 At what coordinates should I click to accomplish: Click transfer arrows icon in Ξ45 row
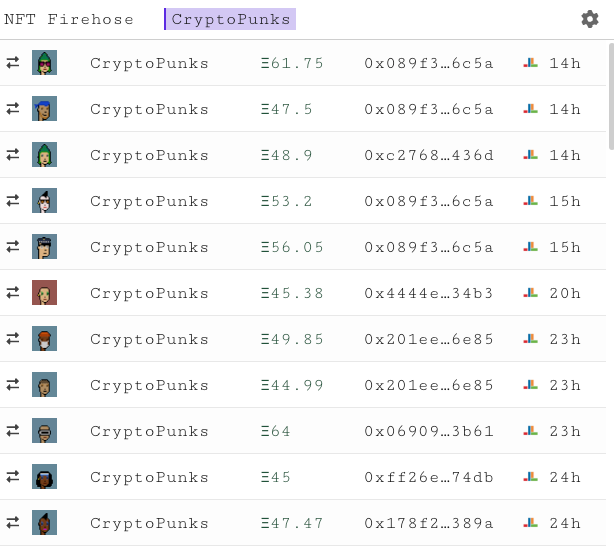click(13, 477)
